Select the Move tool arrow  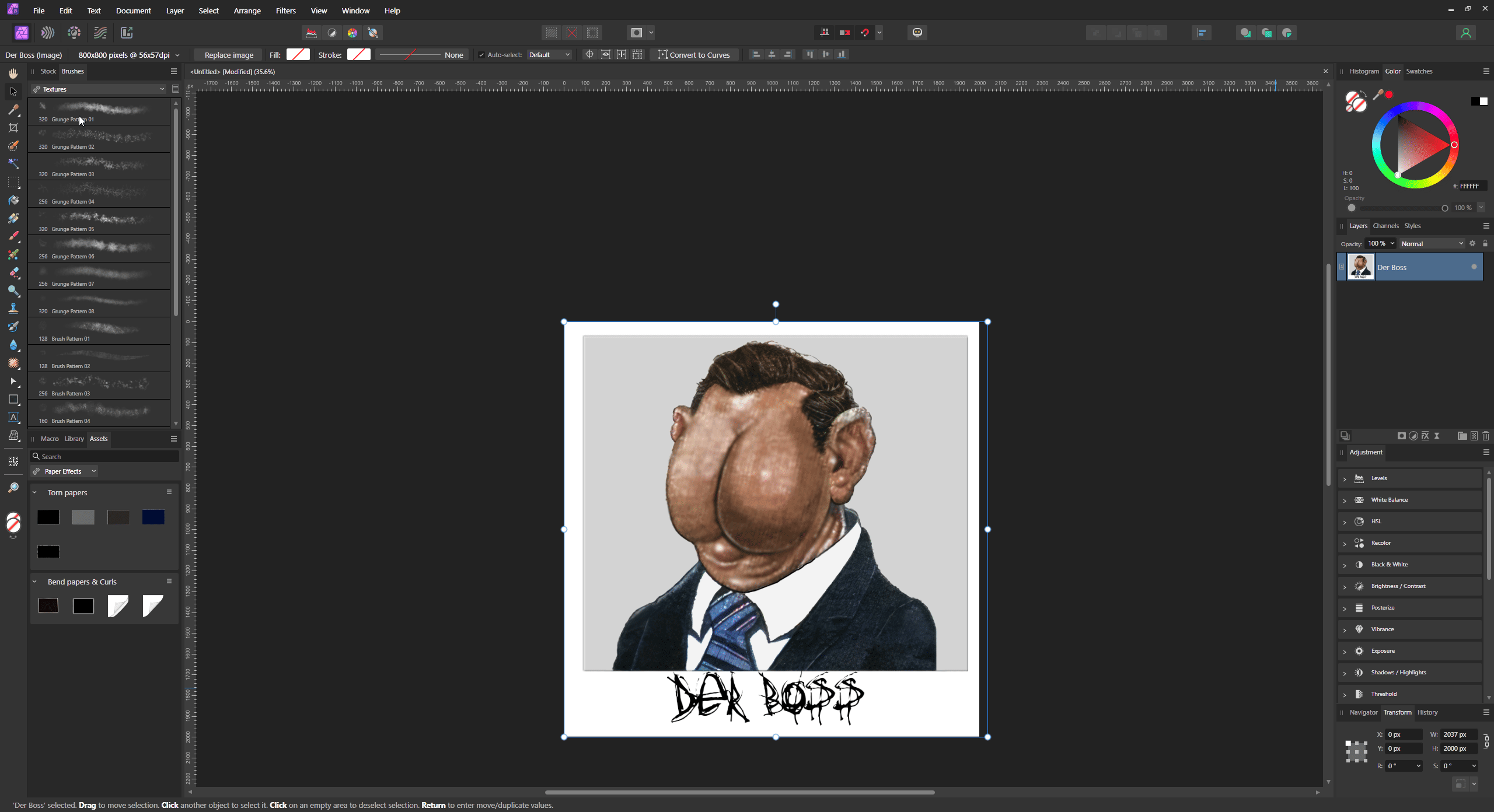point(13,92)
